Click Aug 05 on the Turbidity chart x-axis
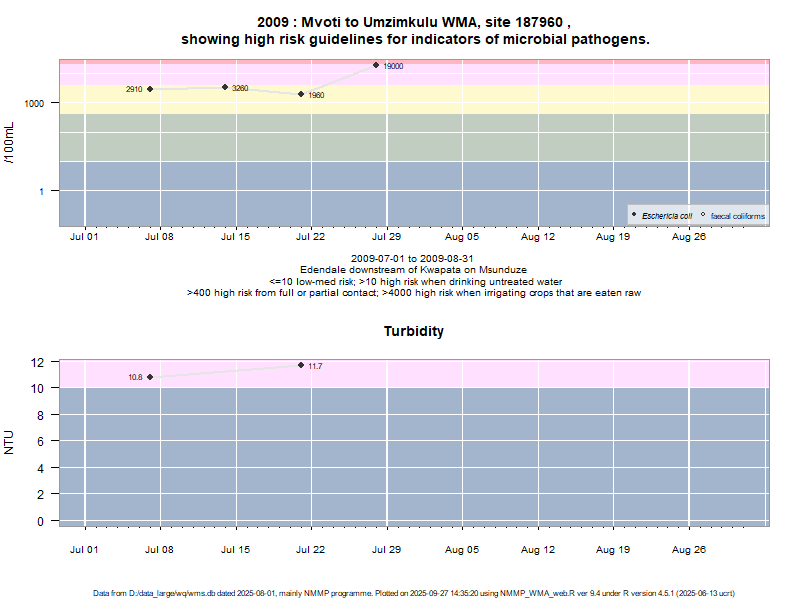The width and height of the screenshot is (800, 600). (462, 549)
